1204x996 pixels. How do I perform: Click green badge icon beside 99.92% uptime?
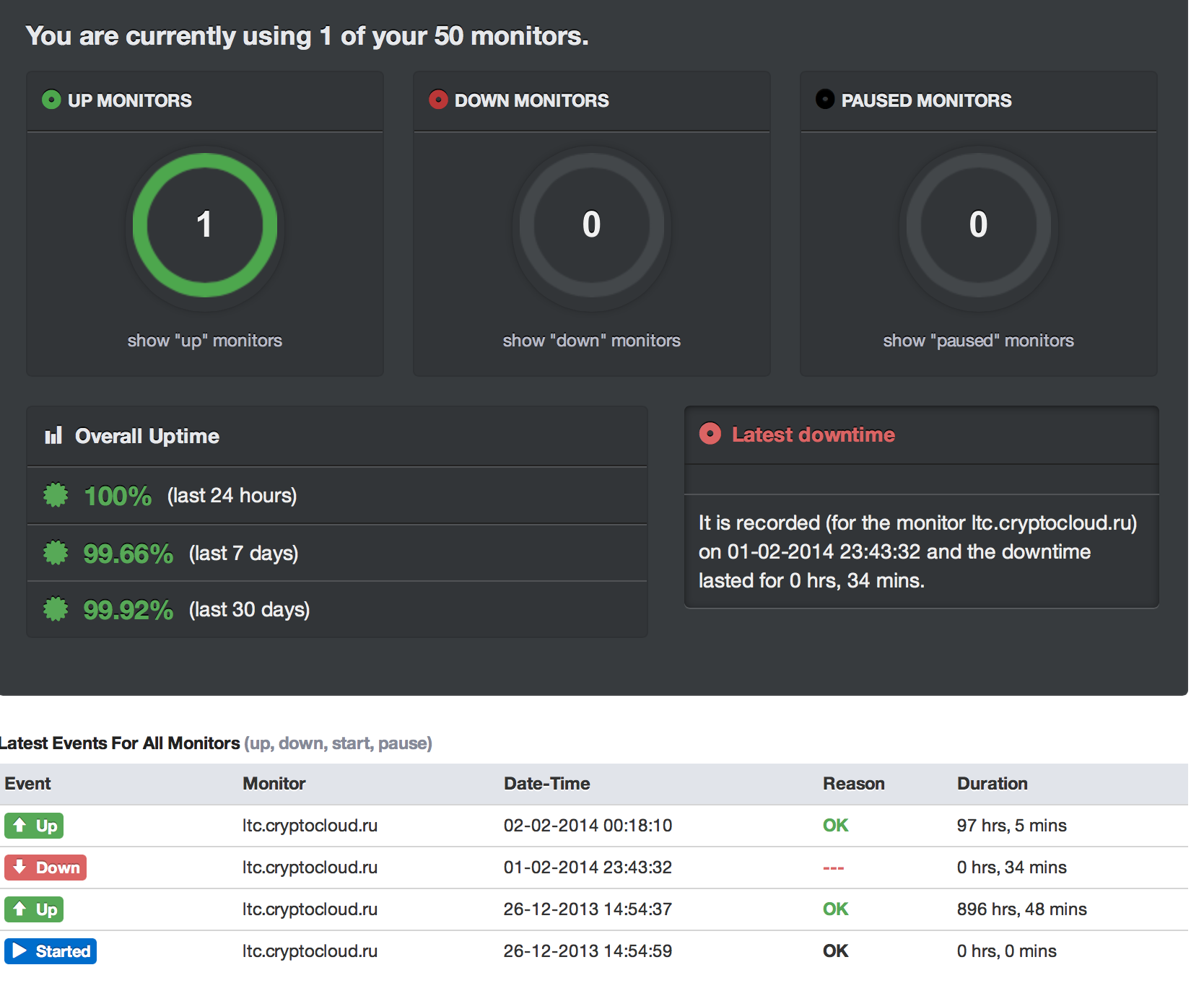[x=56, y=609]
